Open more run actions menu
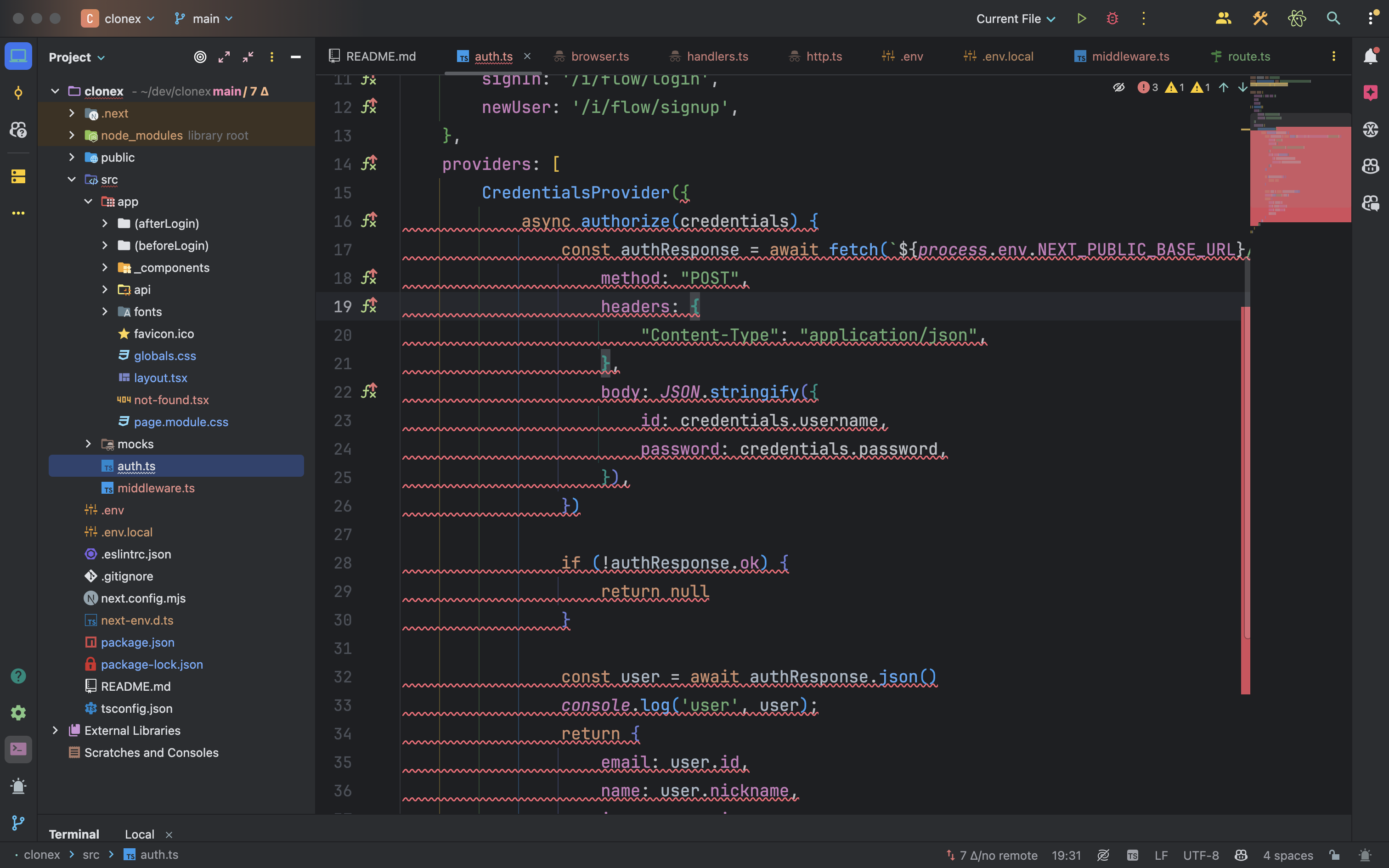The image size is (1389, 868). pyautogui.click(x=1143, y=18)
